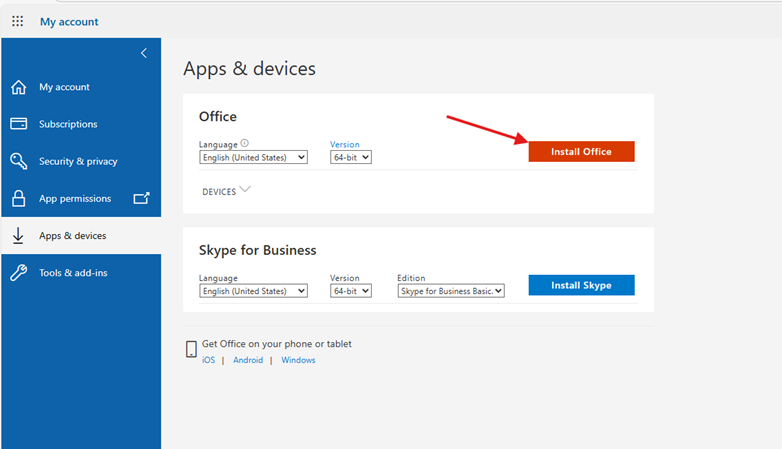Go to Subscriptions in the sidebar
This screenshot has height=449, width=782.
point(68,124)
